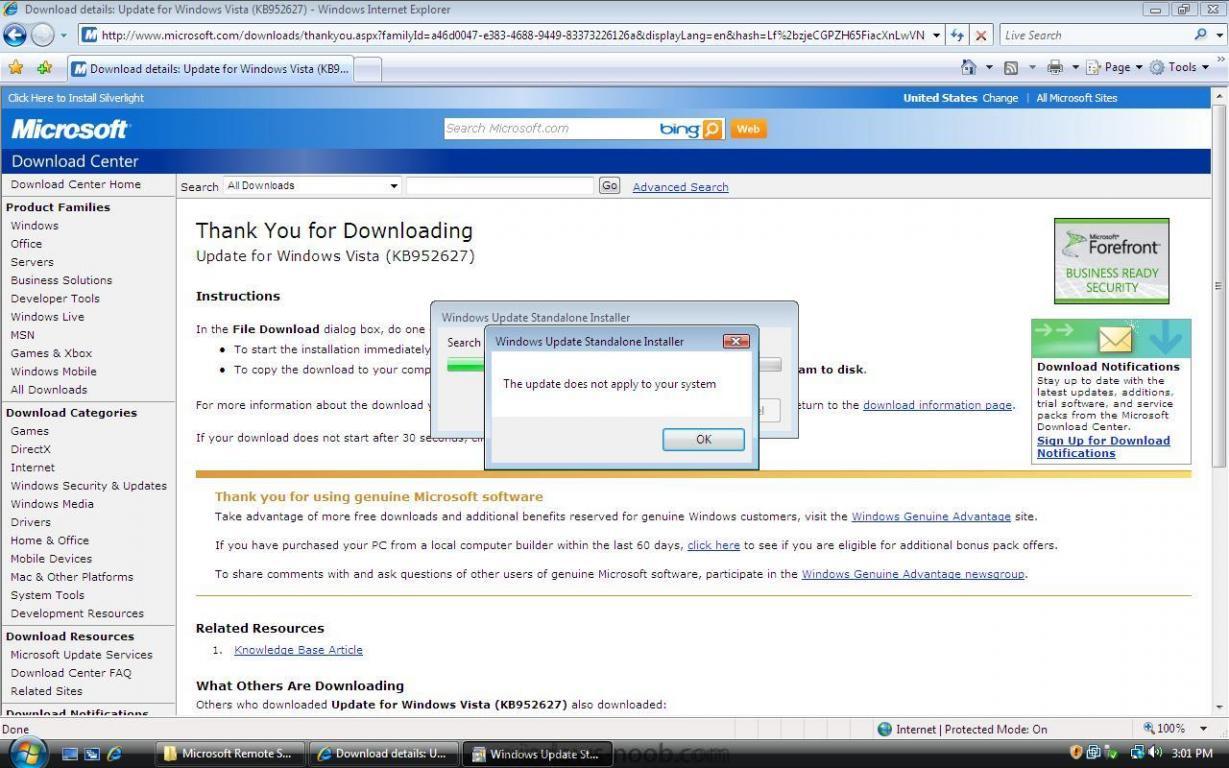The image size is (1229, 768).
Task: Open the Live Search options dropdown arrow
Action: (x=1219, y=35)
